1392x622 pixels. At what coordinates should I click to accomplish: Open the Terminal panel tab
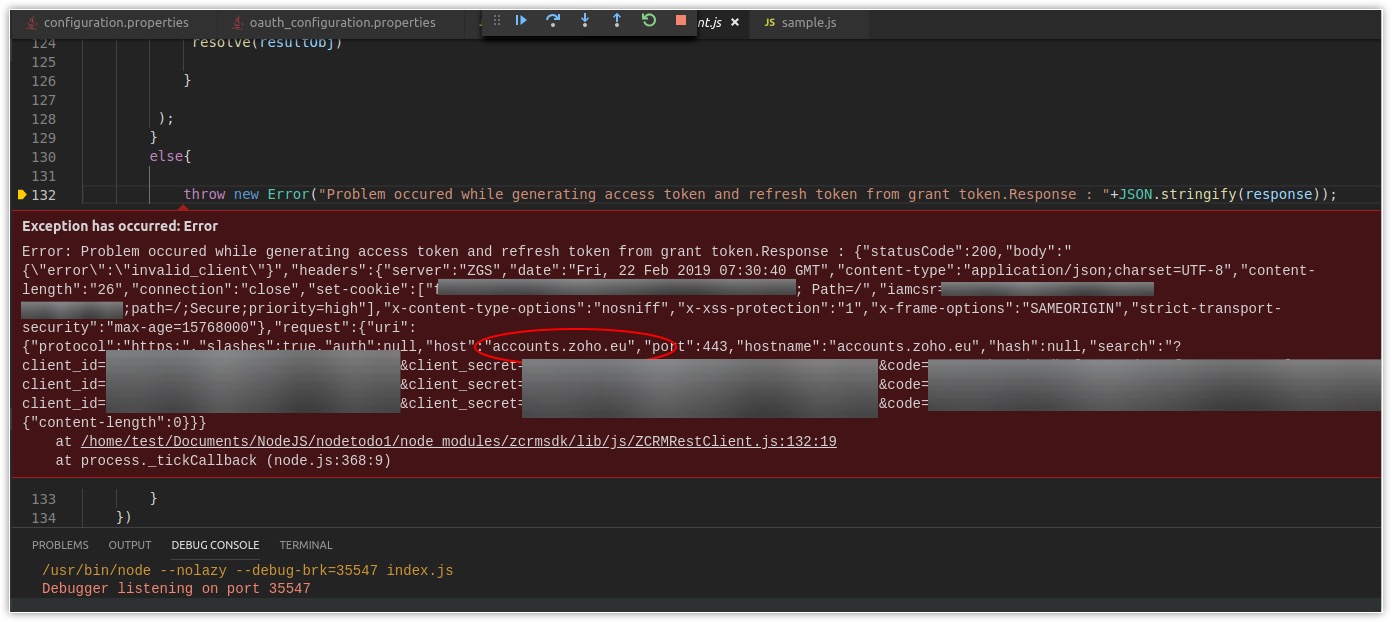coord(306,545)
